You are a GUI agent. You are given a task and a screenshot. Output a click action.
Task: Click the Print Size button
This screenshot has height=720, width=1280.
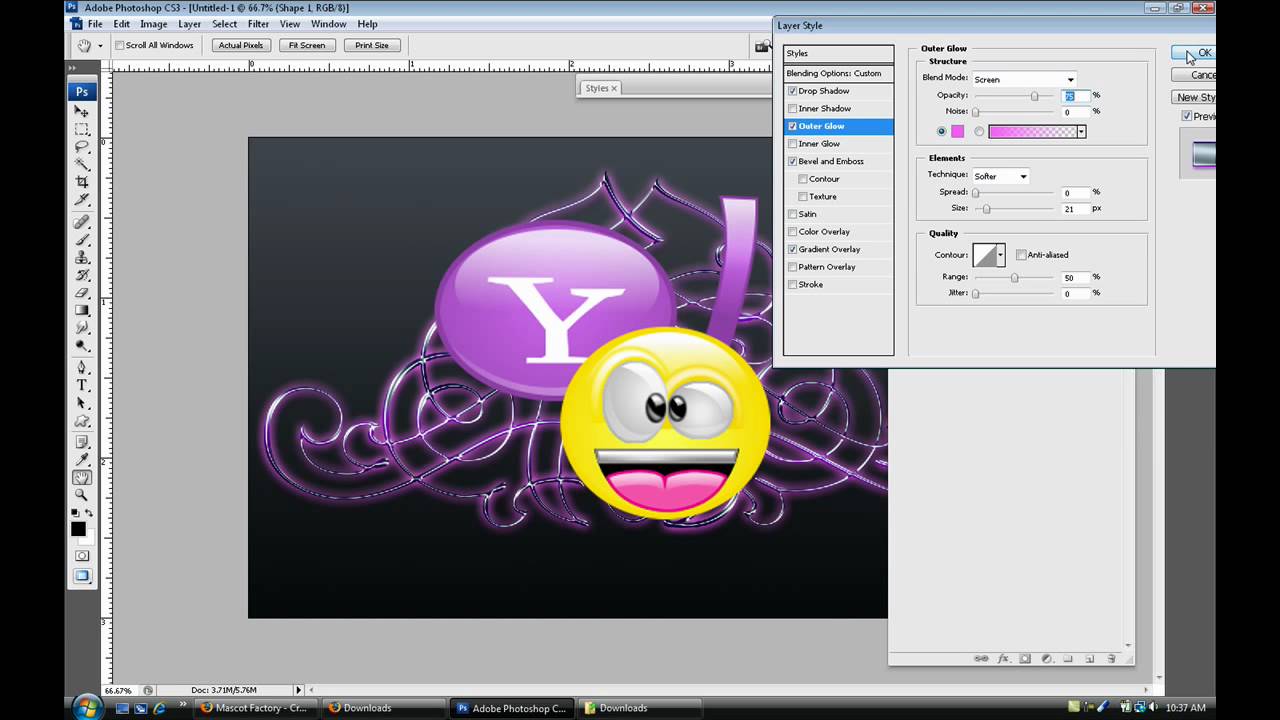[372, 45]
